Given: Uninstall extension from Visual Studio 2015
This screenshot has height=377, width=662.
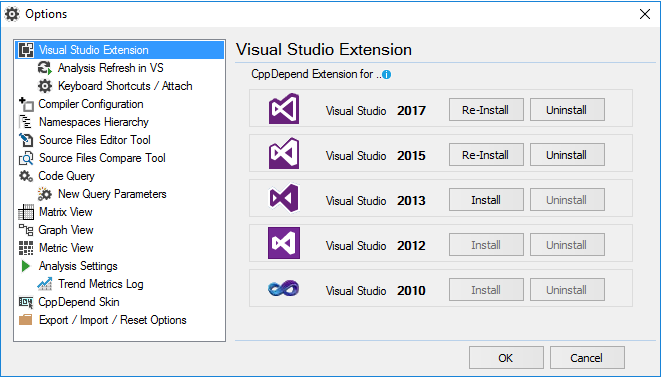Looking at the screenshot, I should coord(567,155).
